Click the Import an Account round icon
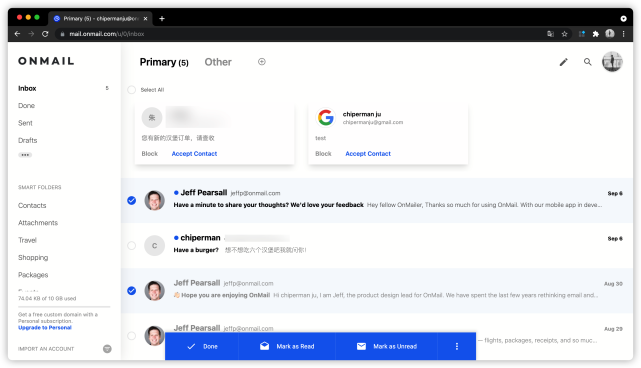The width and height of the screenshot is (641, 368). [107, 349]
